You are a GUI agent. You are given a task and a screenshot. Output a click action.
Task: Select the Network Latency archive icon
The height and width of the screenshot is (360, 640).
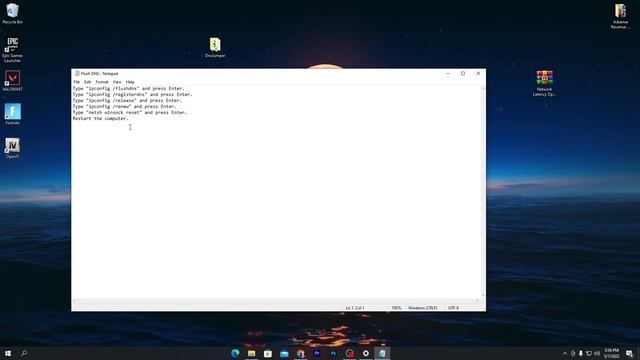(544, 83)
